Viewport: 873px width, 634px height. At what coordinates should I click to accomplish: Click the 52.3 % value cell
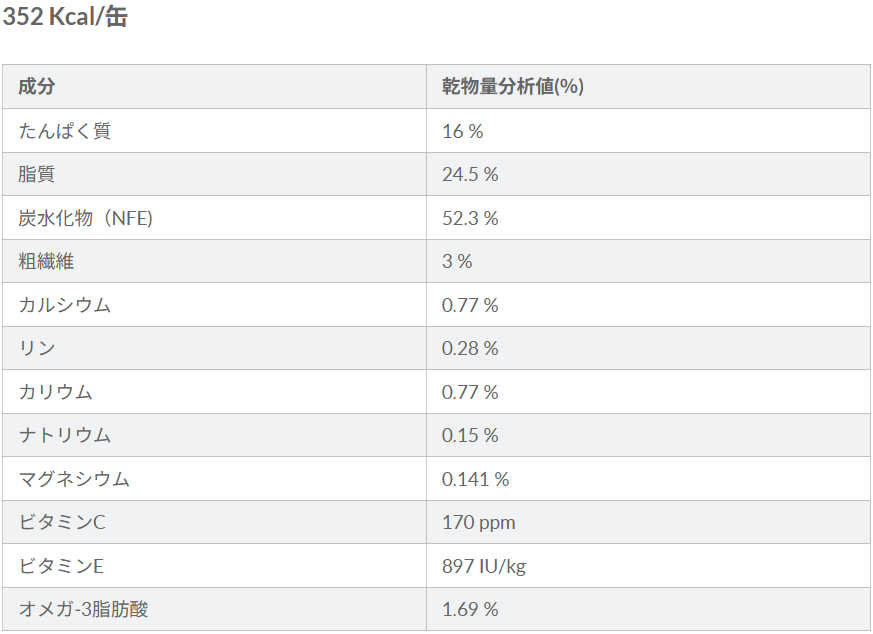pos(470,218)
